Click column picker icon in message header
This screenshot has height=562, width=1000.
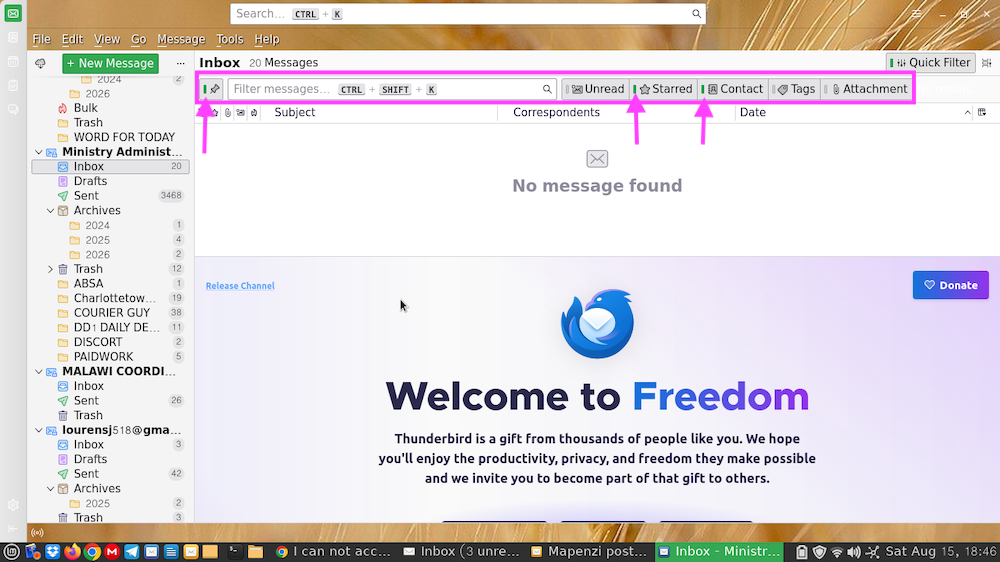[x=982, y=112]
